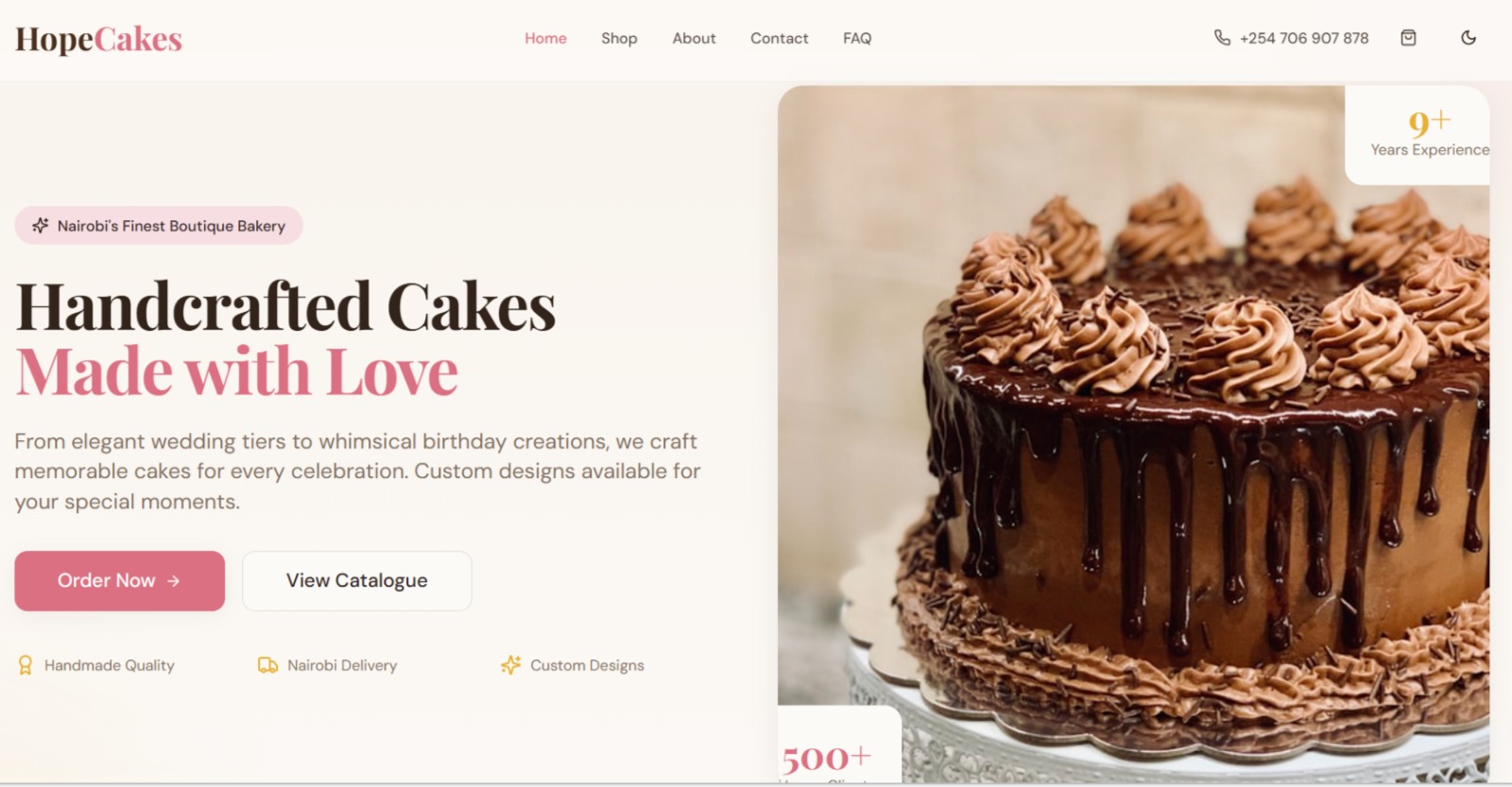Viewport: 1512px width, 787px height.
Task: Toggle dark mode with moon icon
Action: [1469, 38]
